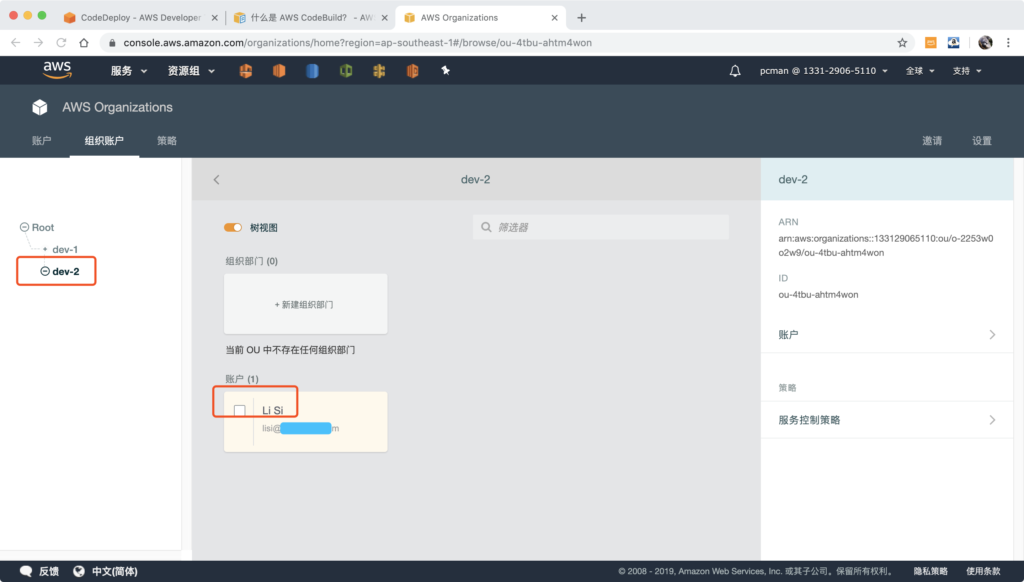Screen dimensions: 1024x582
Task: Click the 新建组织部门 button
Action: pyautogui.click(x=305, y=304)
